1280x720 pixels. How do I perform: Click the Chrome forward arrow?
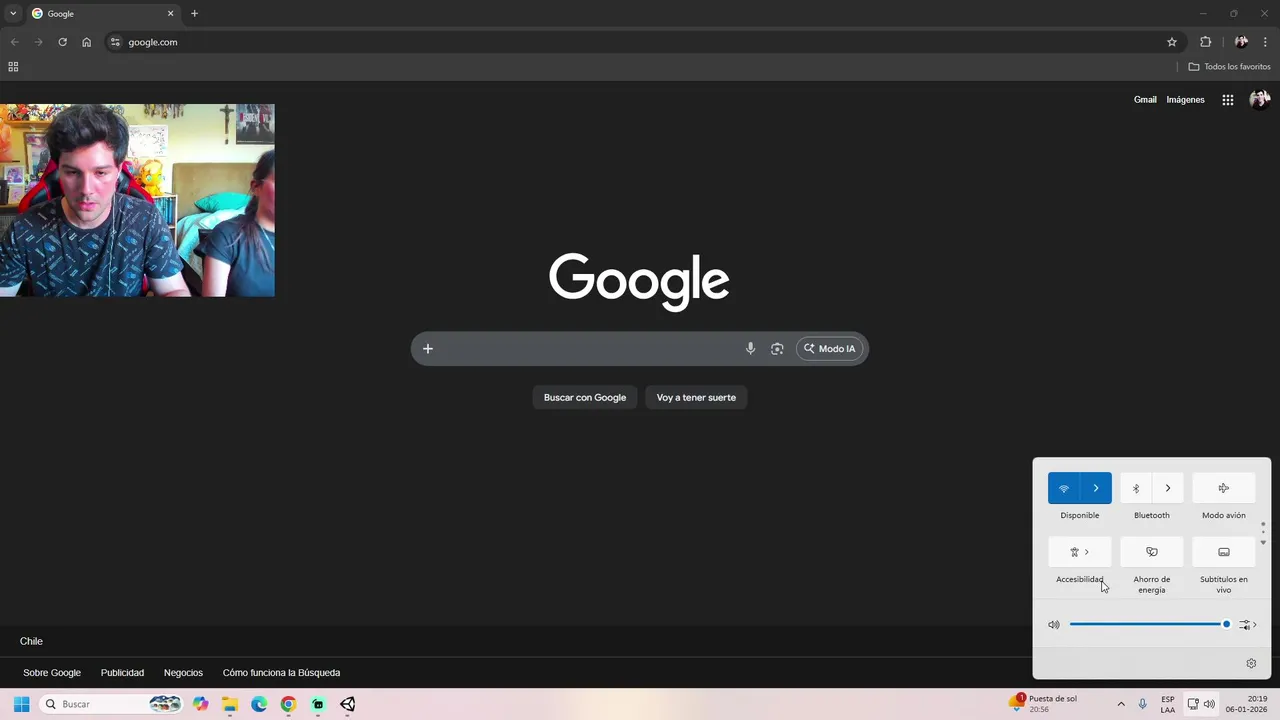(38, 42)
